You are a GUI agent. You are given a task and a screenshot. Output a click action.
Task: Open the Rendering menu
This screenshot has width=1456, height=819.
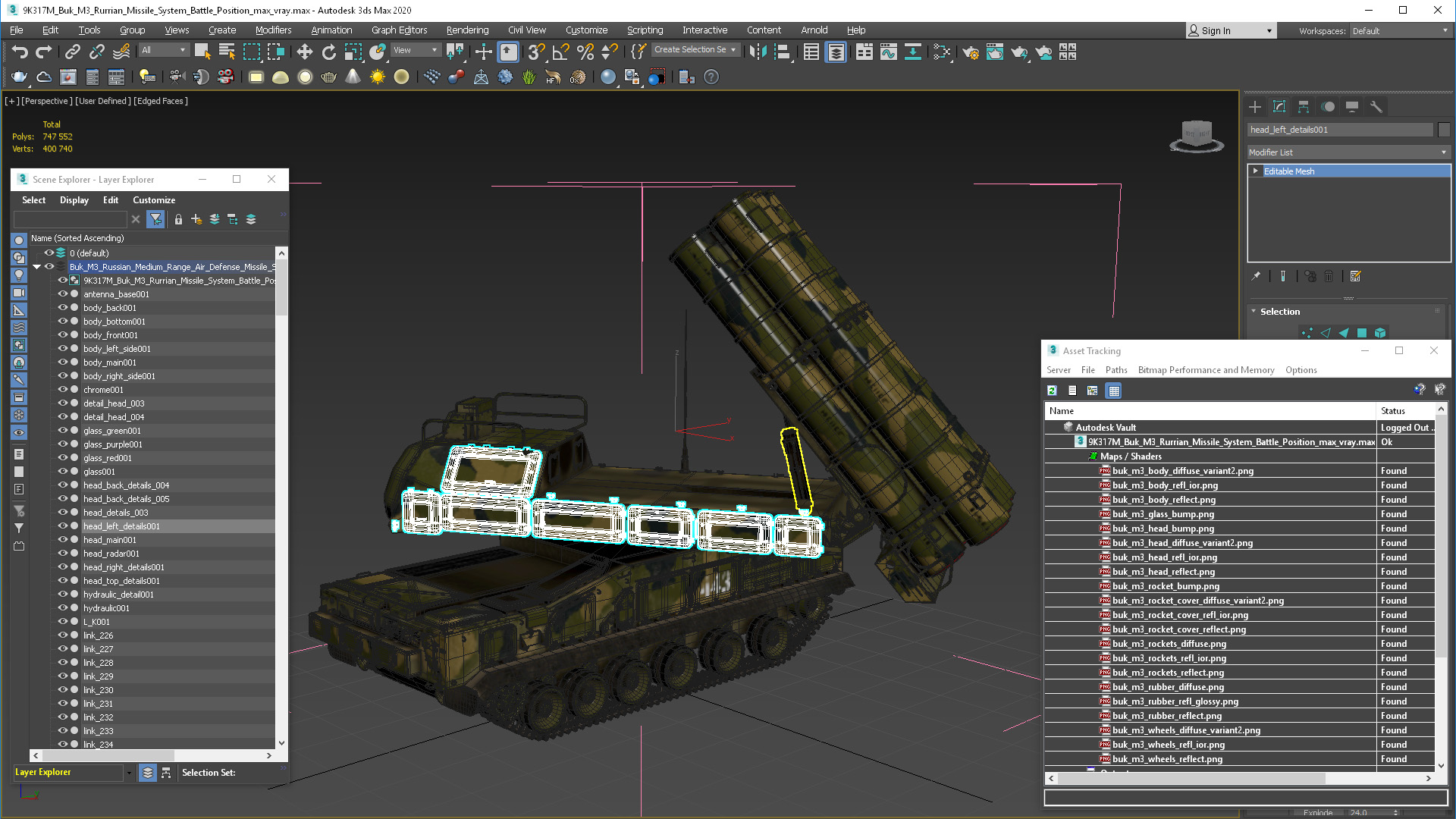click(x=467, y=30)
